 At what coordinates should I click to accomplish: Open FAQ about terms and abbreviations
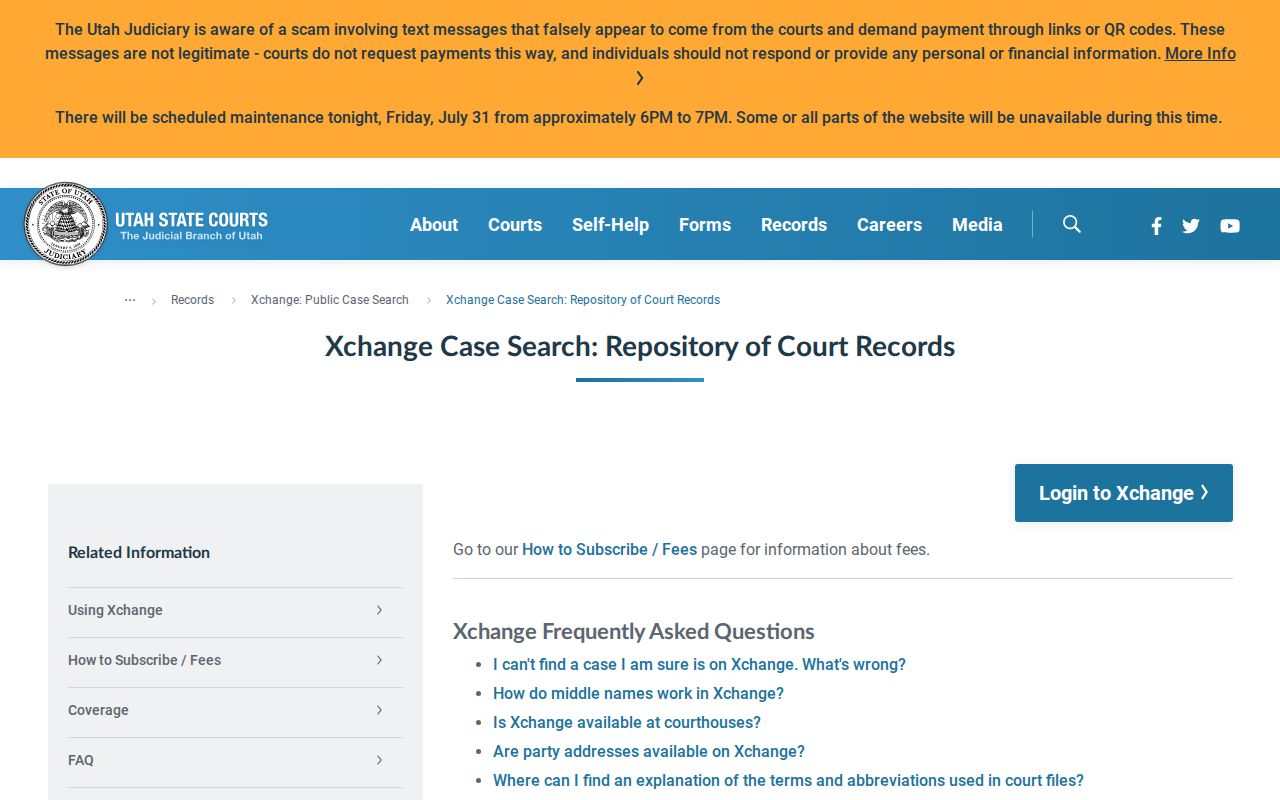tap(788, 780)
